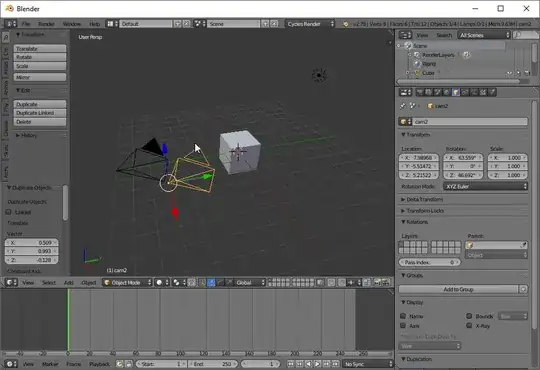This screenshot has height=370, width=540.
Task: Click the pin icon in Properties header
Action: click(x=403, y=106)
